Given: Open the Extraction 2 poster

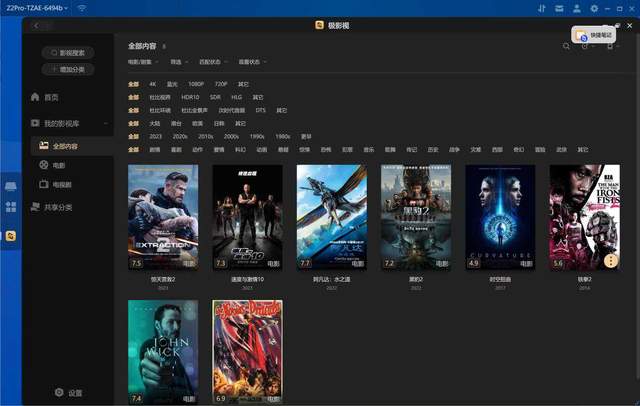Looking at the screenshot, I should [163, 217].
